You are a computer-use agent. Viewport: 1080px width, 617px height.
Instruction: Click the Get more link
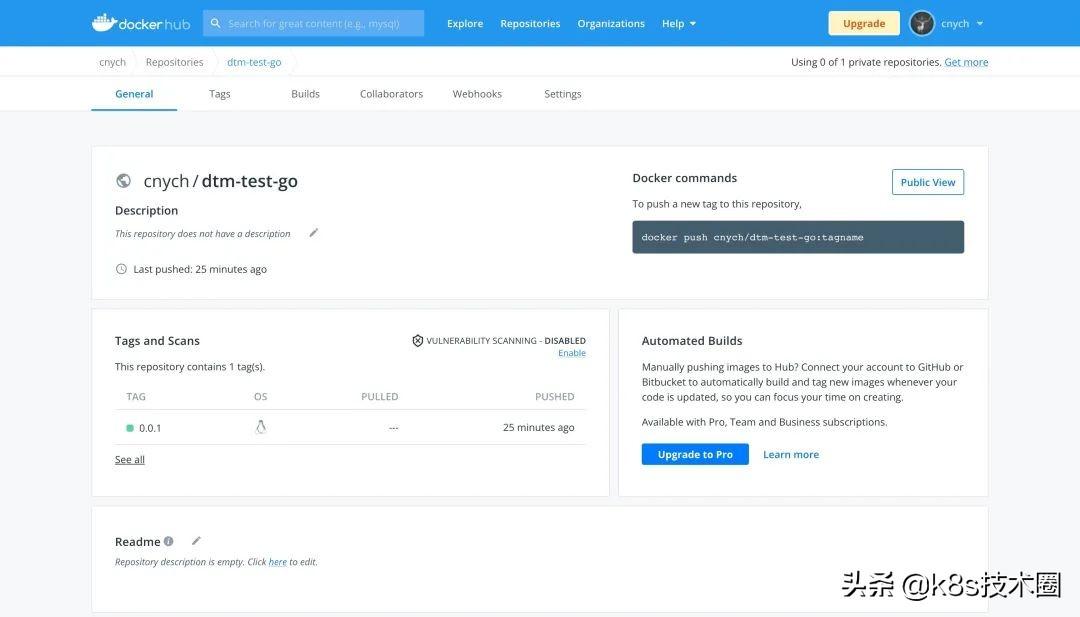click(x=966, y=62)
